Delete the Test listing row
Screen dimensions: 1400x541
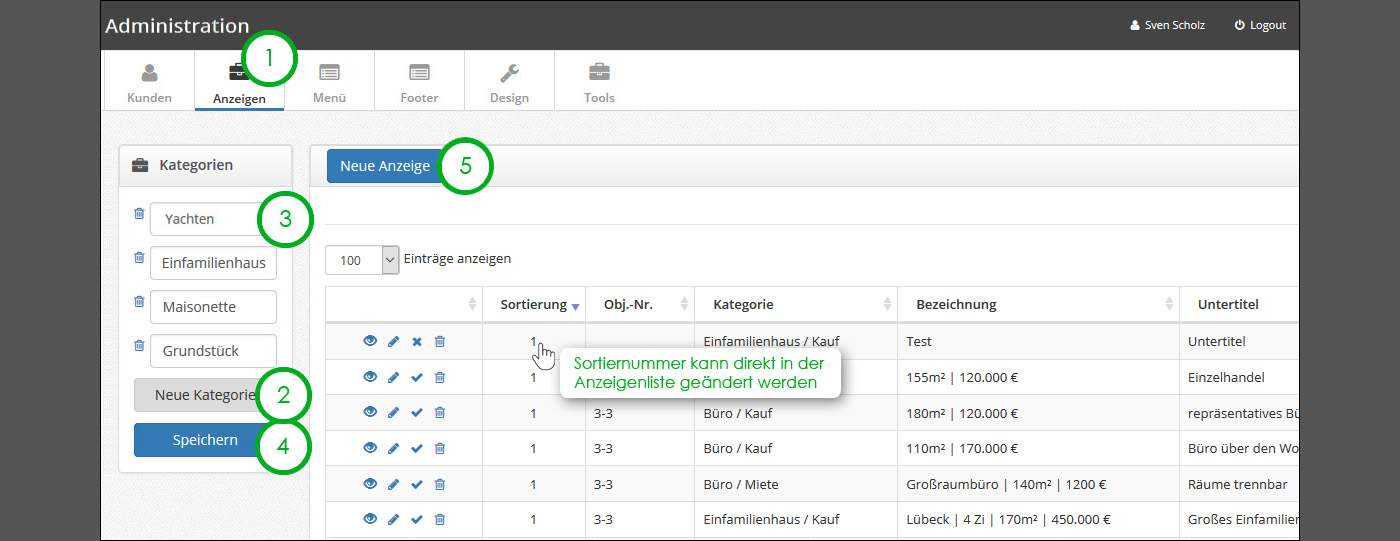click(x=440, y=342)
